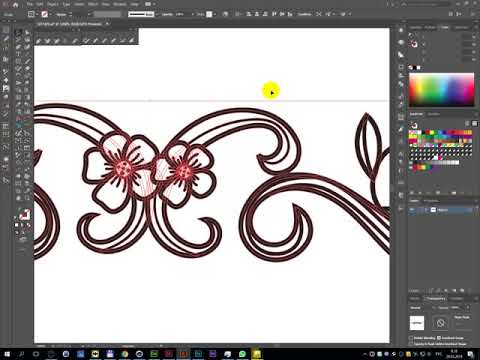Open Google Chrome from the taskbar
This screenshot has height=360, width=480.
(x=125, y=354)
